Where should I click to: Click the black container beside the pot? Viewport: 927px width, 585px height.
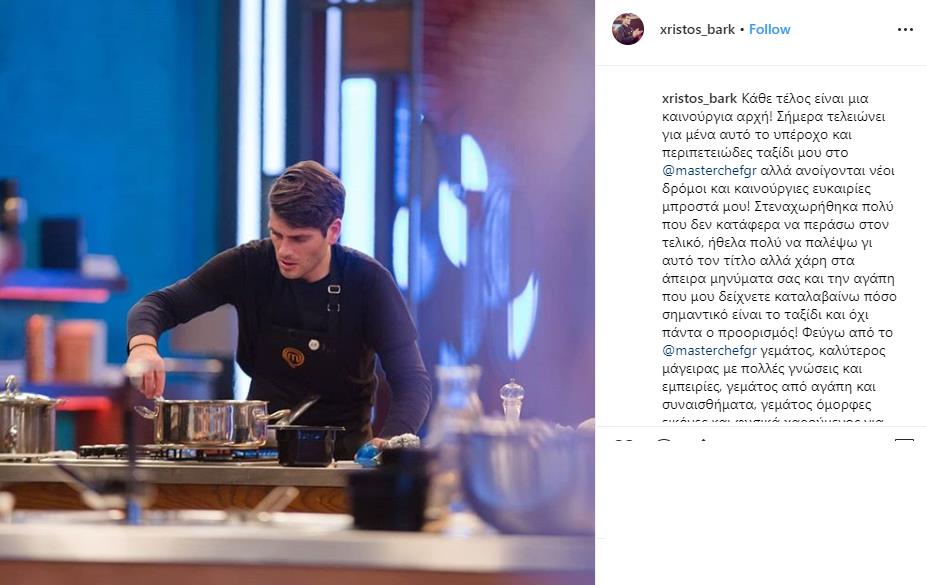pos(305,444)
